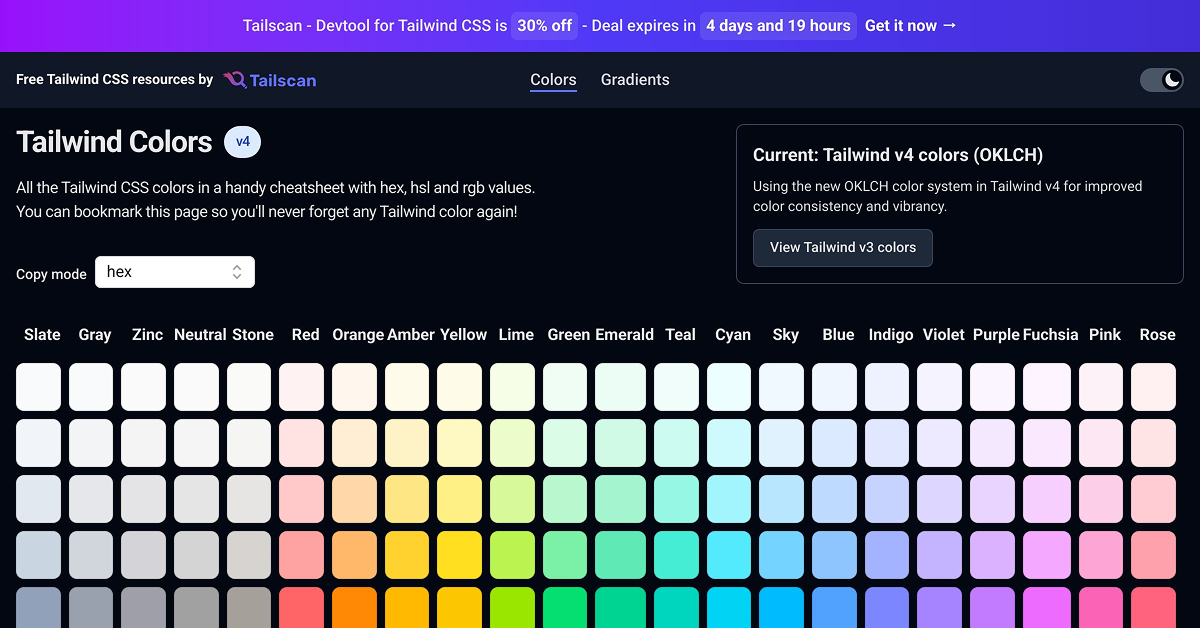The width and height of the screenshot is (1200, 628).
Task: Click the Blue column heading
Action: (838, 334)
